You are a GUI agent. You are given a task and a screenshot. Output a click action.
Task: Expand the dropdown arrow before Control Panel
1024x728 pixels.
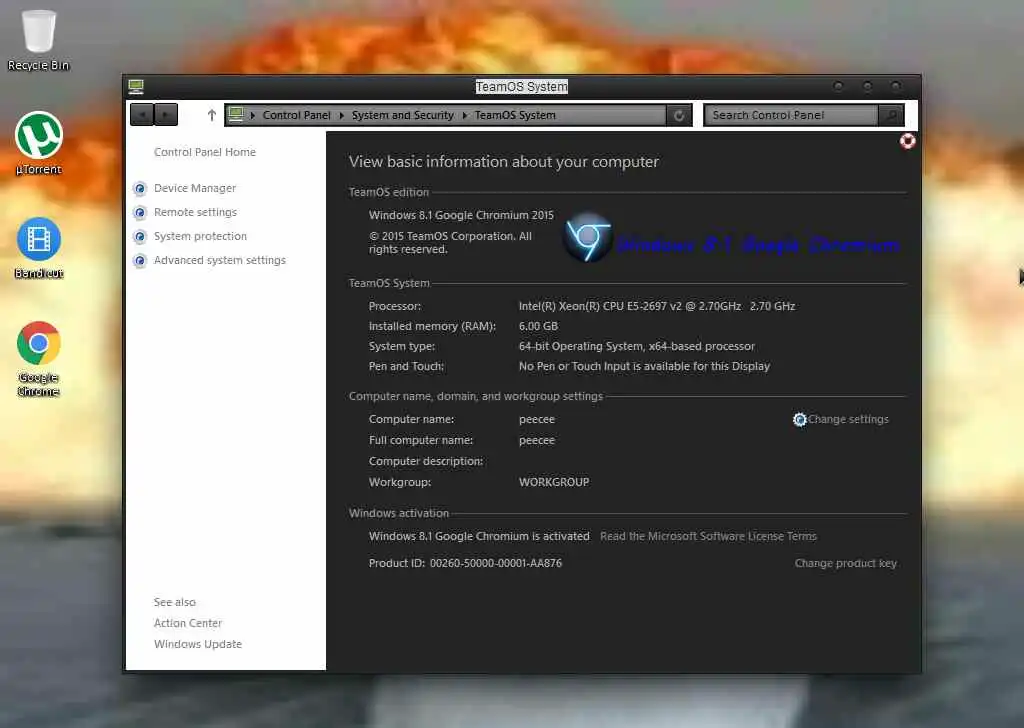(252, 116)
